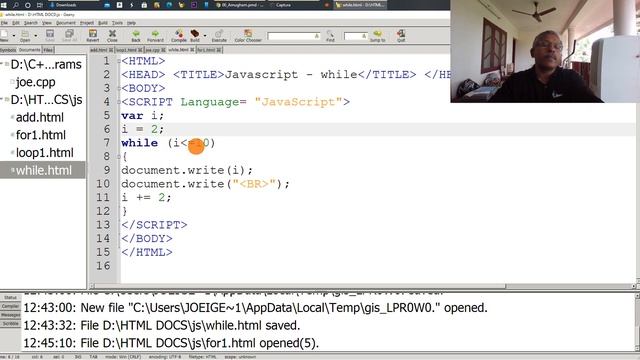The image size is (640, 360).
Task: Collapse the brace fold marker on line 8
Action: (119, 157)
